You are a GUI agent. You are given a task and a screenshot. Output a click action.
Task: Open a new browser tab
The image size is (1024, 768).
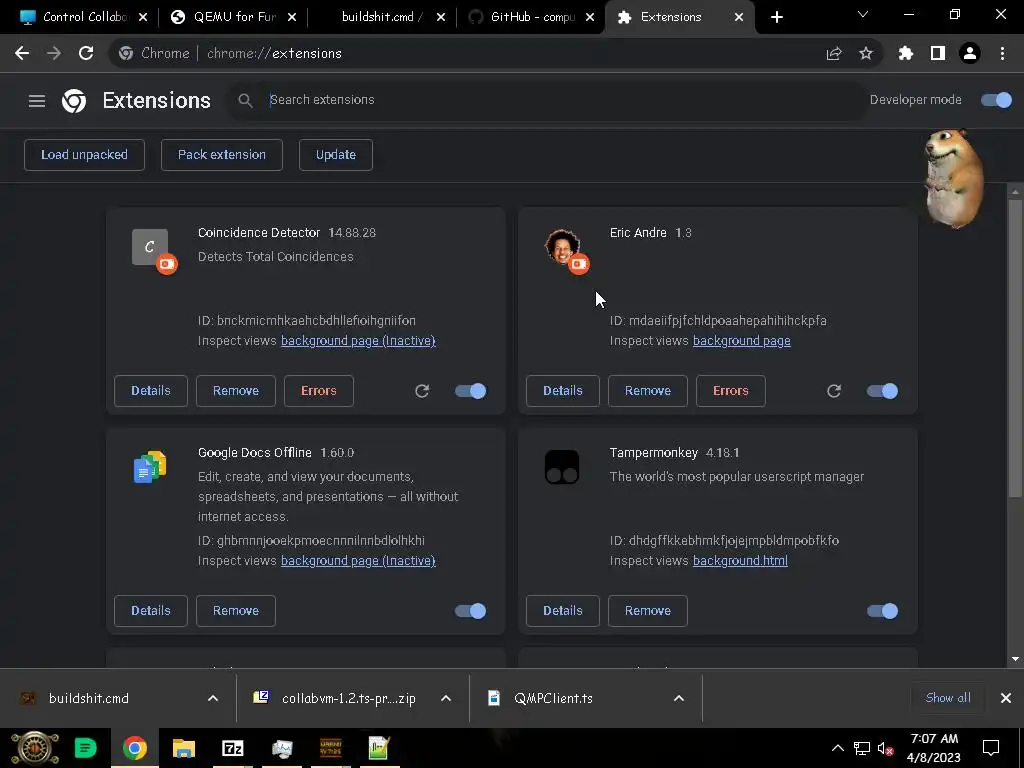[x=776, y=17]
